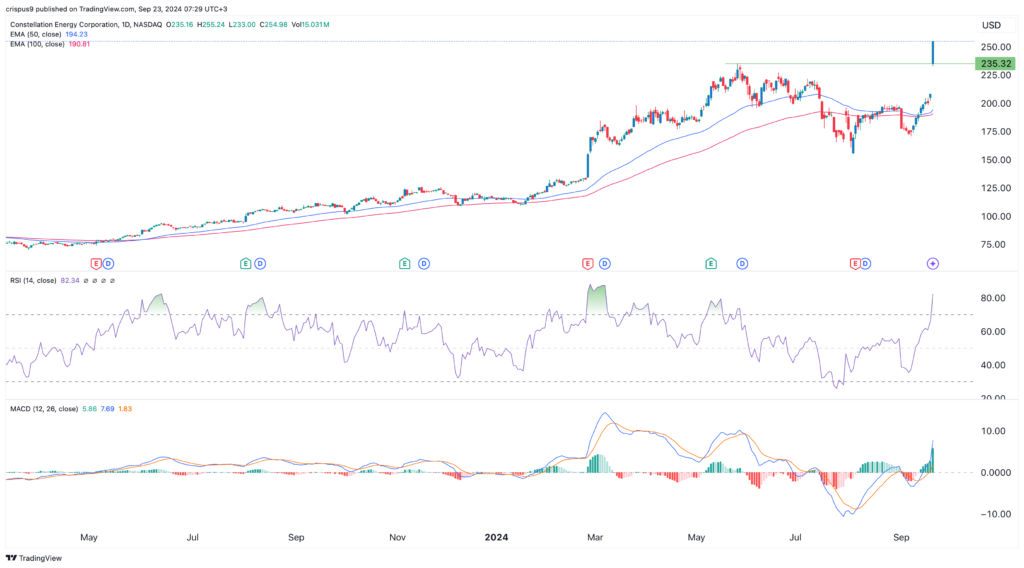1024x568 pixels.
Task: Select the EMA 50 value 194.23
Action: [76, 34]
